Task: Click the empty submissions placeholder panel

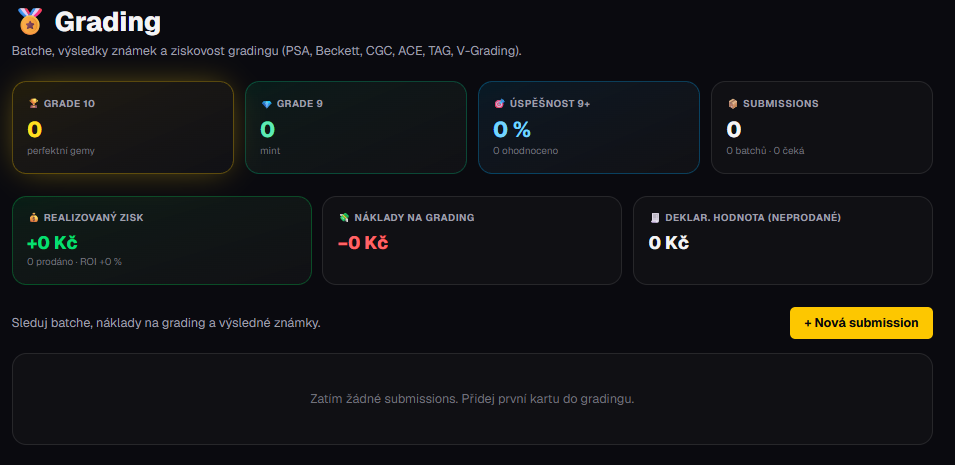Action: [x=472, y=399]
